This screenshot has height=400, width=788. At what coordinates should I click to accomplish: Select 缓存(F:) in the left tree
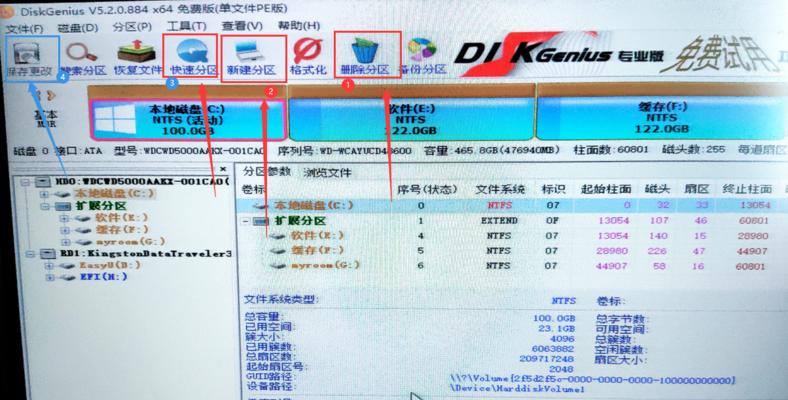120,230
